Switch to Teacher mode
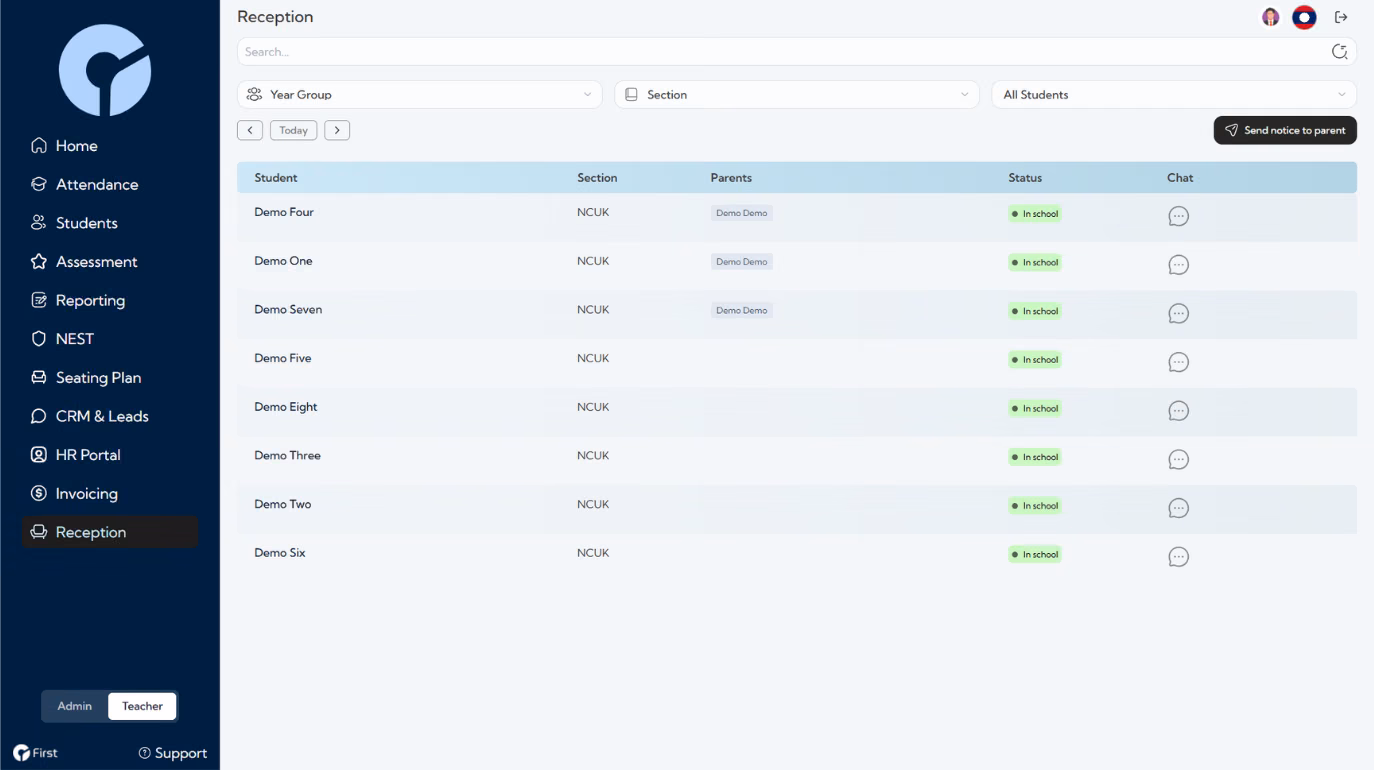Viewport: 1374px width, 770px height. 142,706
